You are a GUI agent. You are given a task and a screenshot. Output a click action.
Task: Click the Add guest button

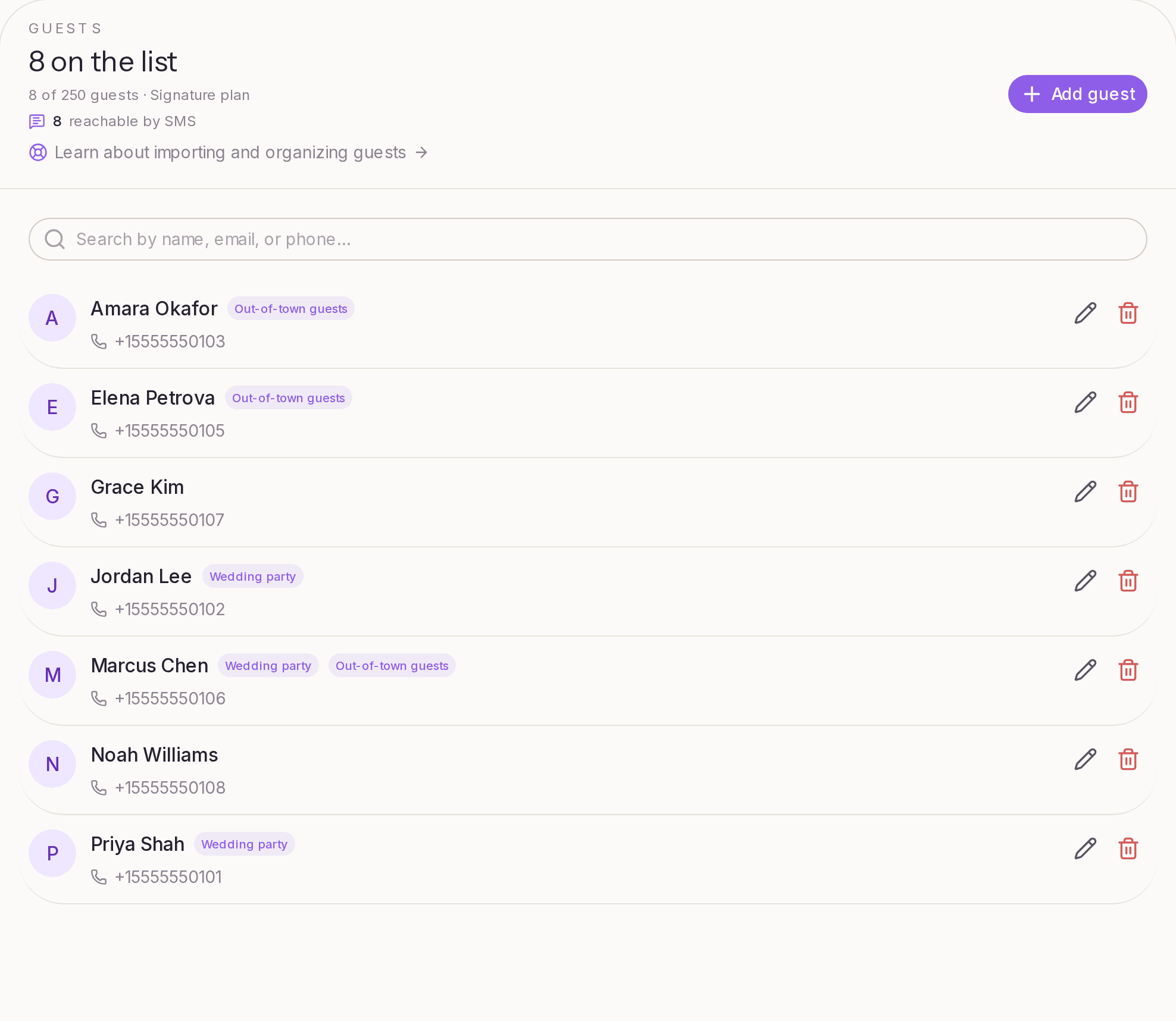(x=1077, y=94)
